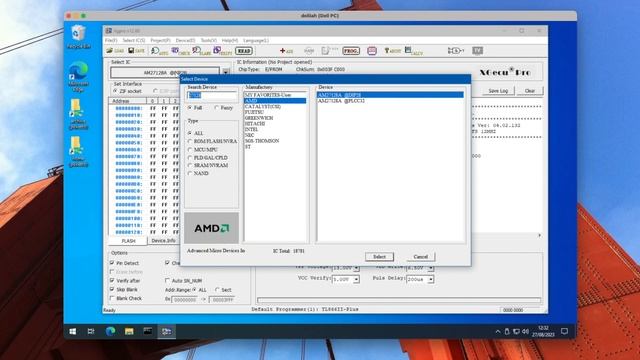Open the Select IC dropdown arrow
640x360 pixels.
(x=225, y=72)
